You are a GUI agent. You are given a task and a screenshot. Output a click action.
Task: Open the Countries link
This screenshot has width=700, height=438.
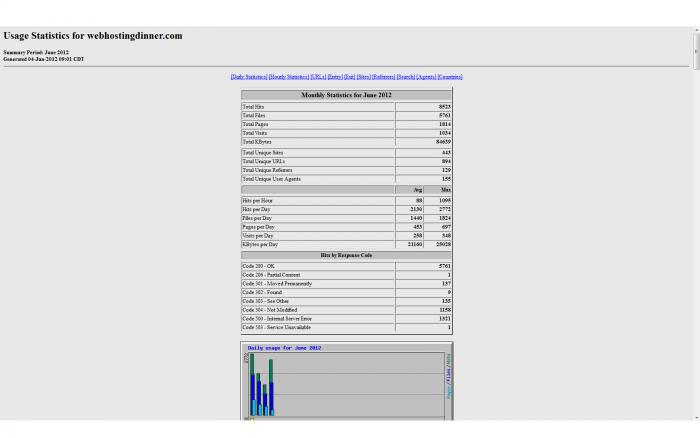pyautogui.click(x=450, y=77)
